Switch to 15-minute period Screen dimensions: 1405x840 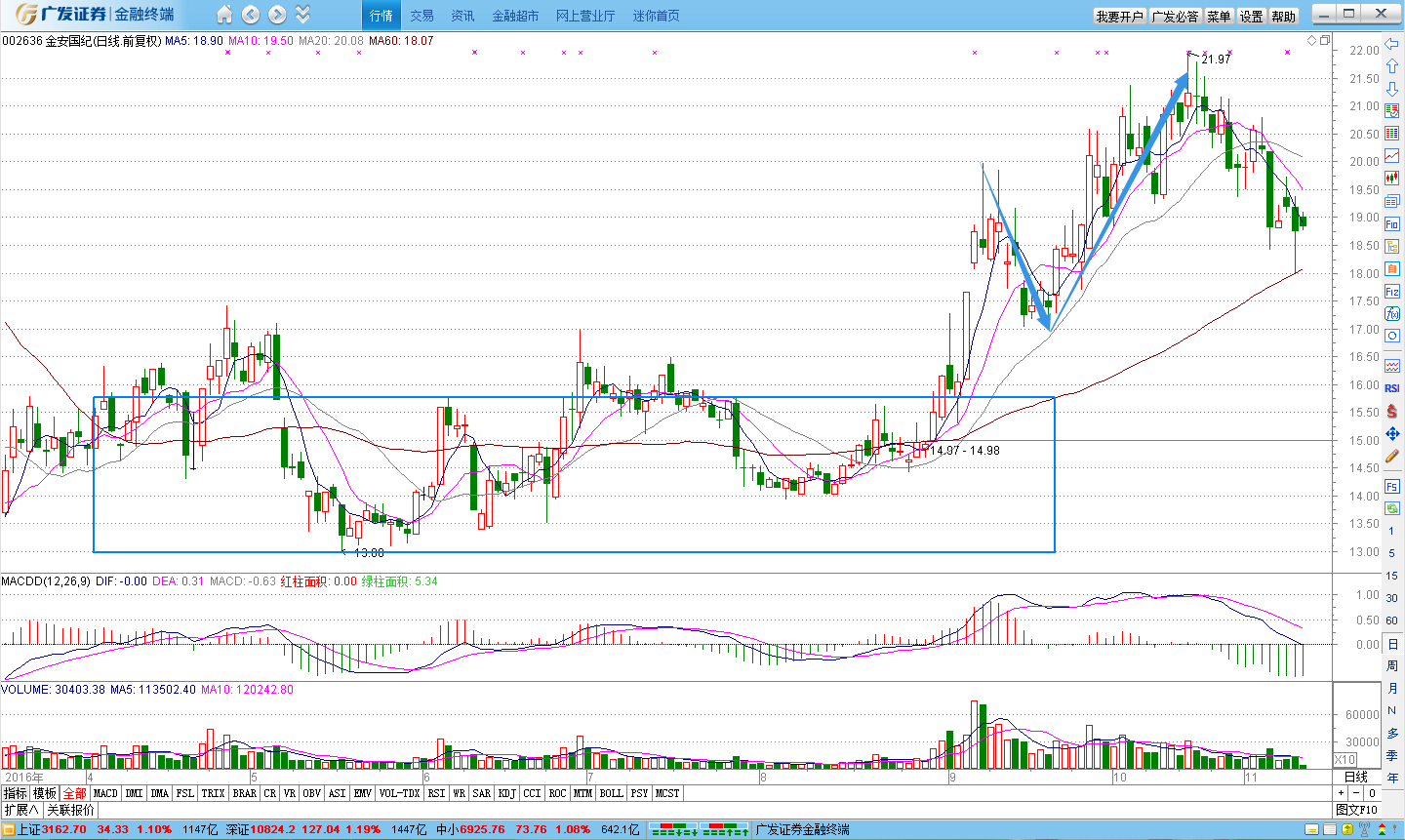tap(1391, 576)
